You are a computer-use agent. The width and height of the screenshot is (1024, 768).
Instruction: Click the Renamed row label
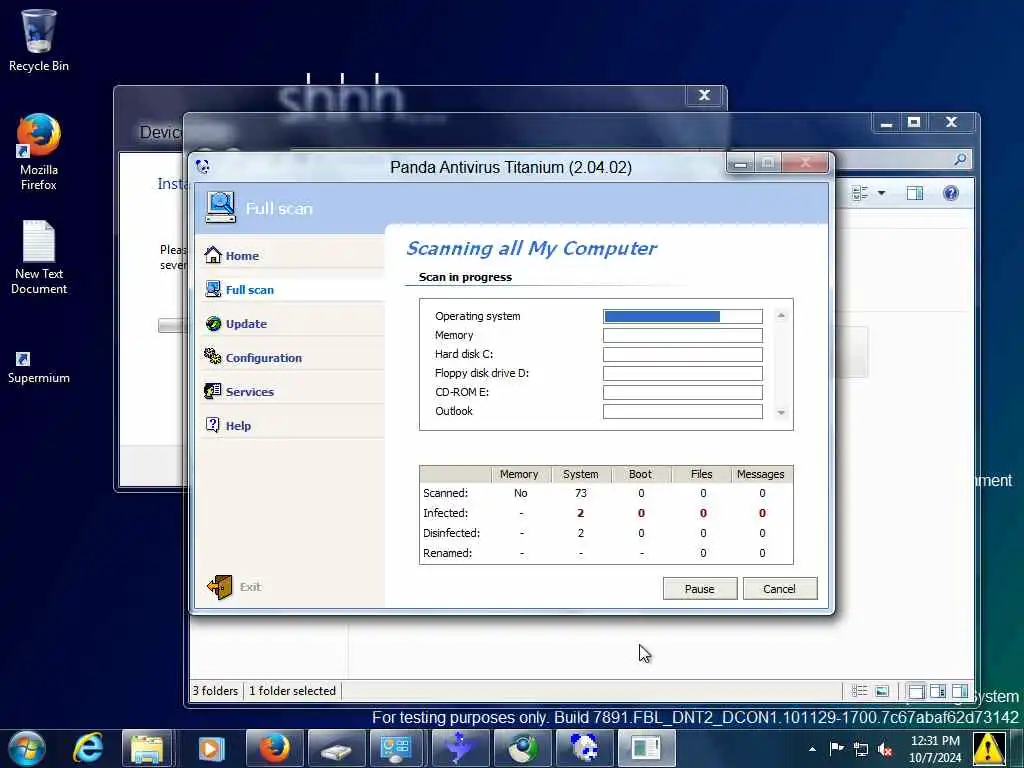click(447, 553)
